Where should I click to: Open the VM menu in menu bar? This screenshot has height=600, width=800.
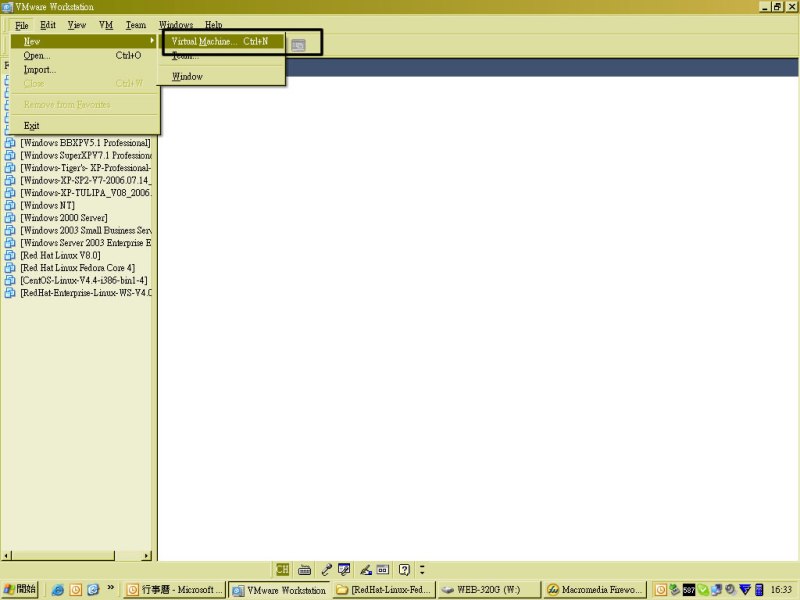pos(106,25)
